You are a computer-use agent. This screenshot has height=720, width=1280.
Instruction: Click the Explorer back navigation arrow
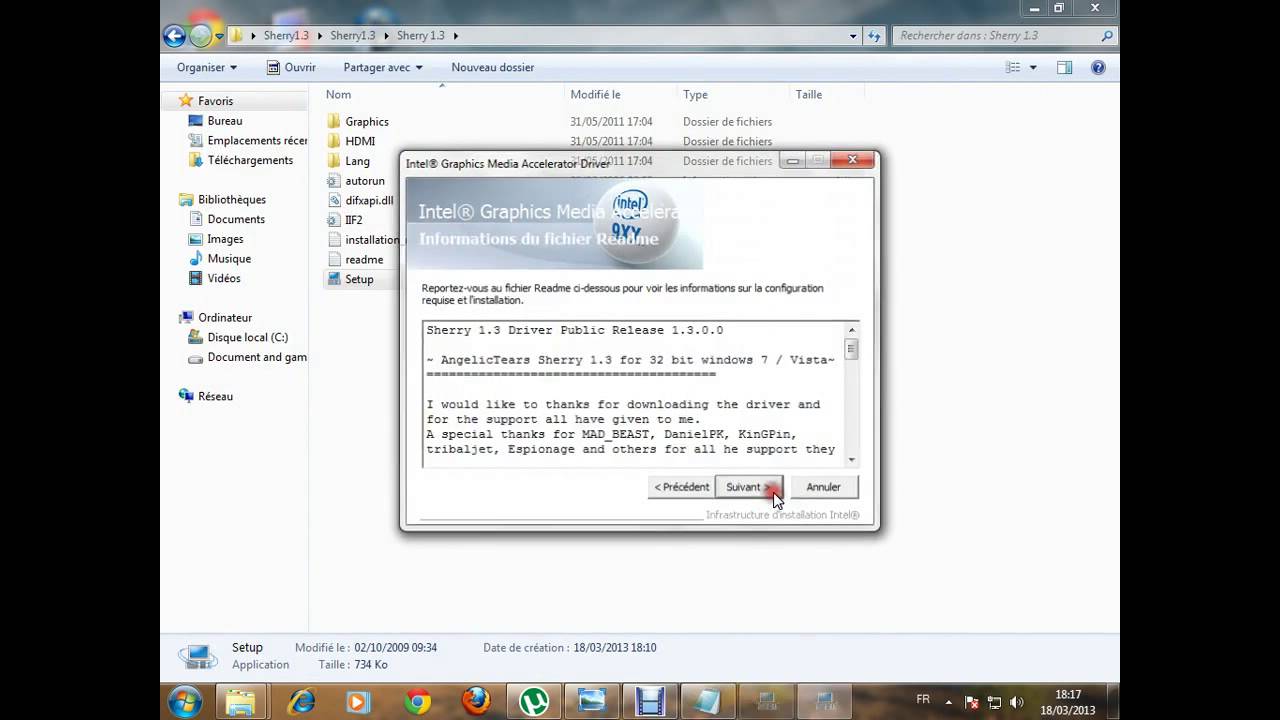(174, 36)
